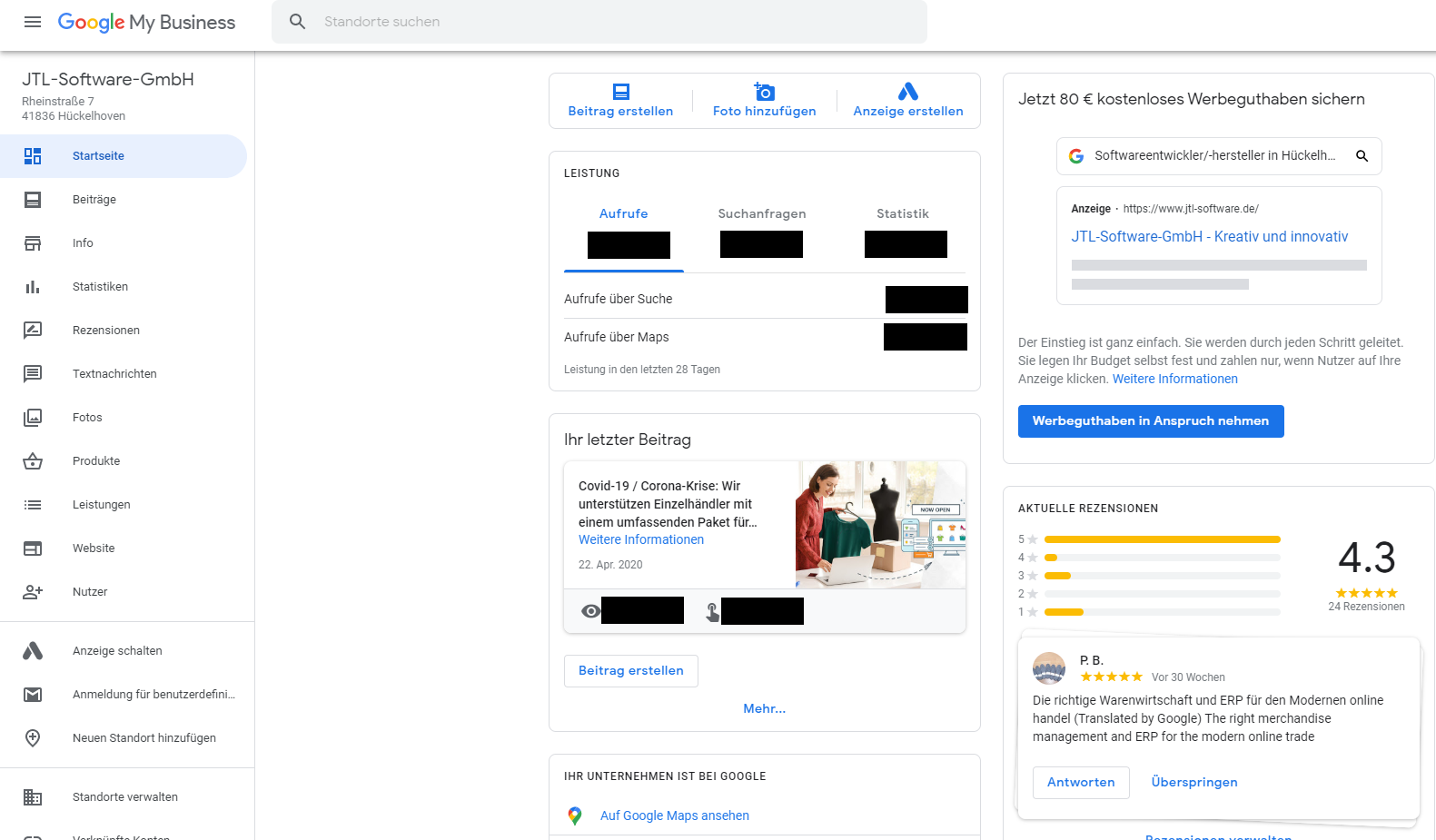Image resolution: width=1436 pixels, height=840 pixels.
Task: Skip the review with Überspringen
Action: tap(1193, 783)
